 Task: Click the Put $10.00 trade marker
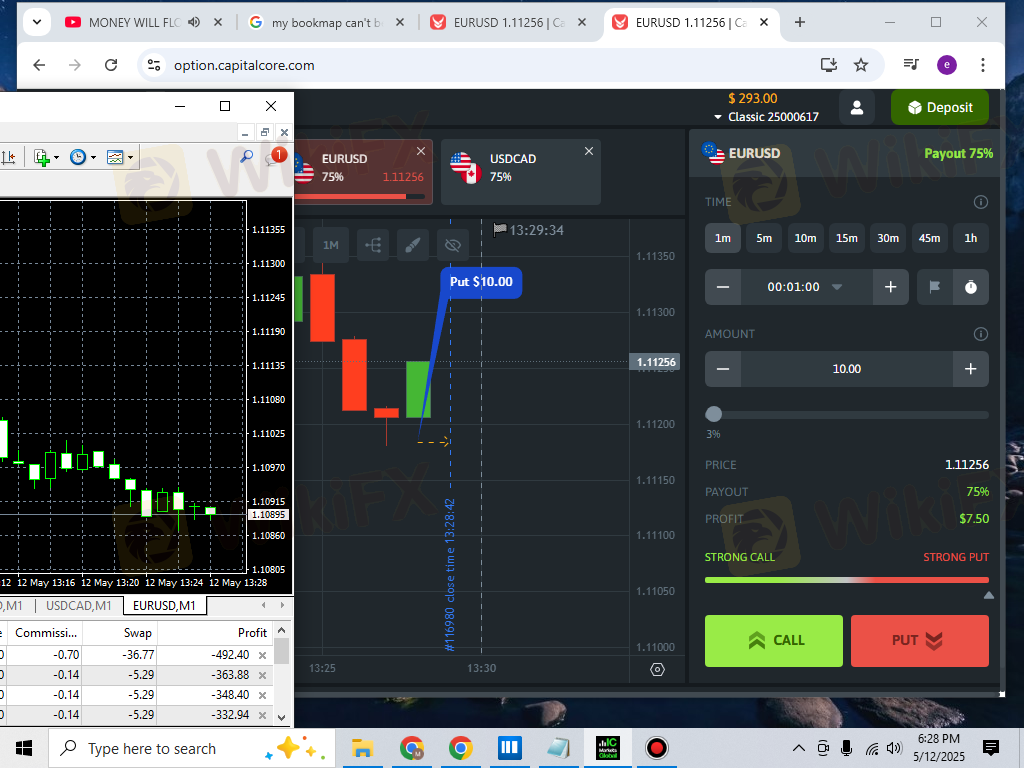pos(481,282)
